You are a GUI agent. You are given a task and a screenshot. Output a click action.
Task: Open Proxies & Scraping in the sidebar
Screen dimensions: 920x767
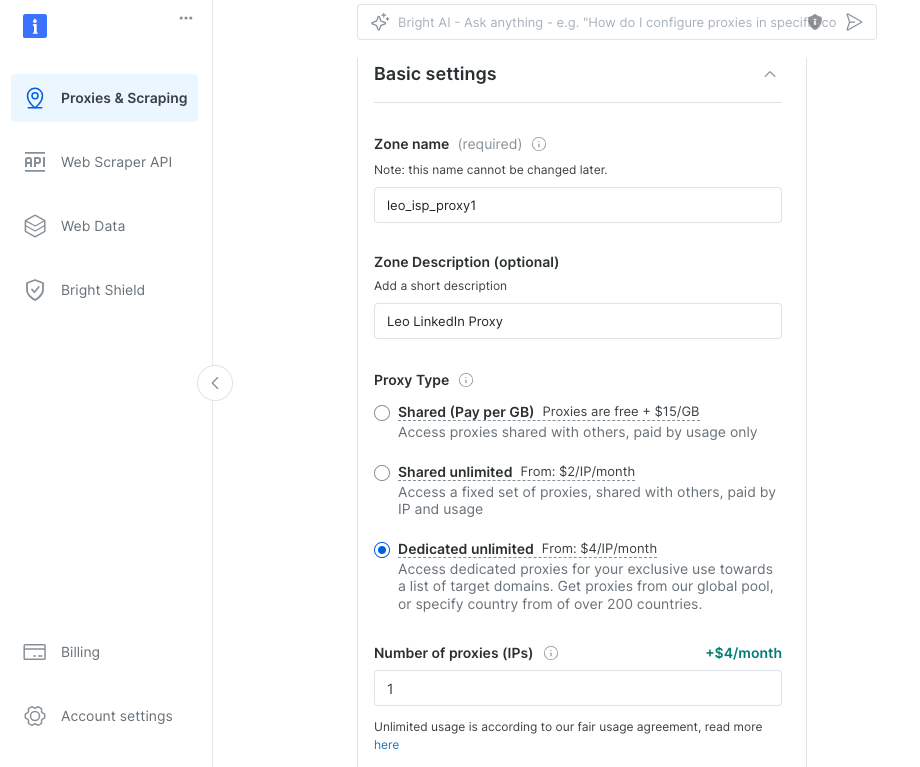click(104, 98)
